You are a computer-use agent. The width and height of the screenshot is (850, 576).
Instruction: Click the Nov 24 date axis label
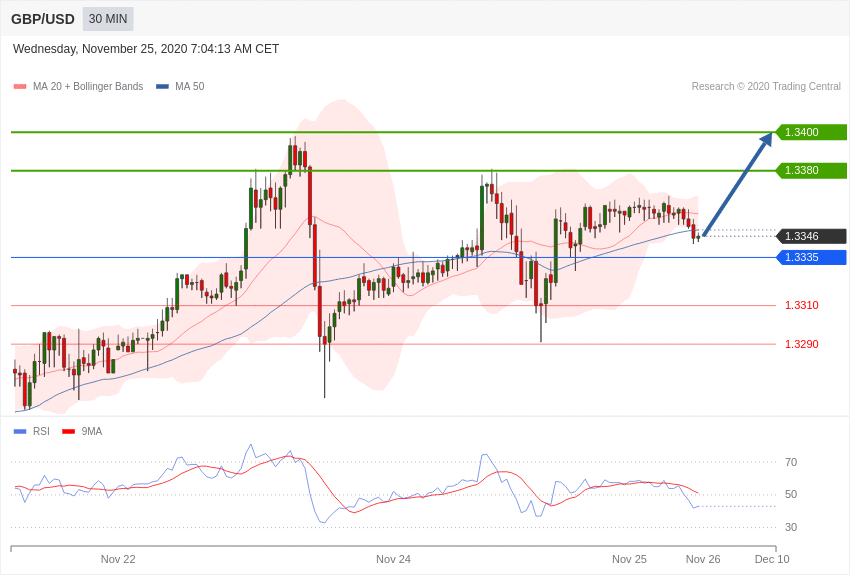coord(394,559)
